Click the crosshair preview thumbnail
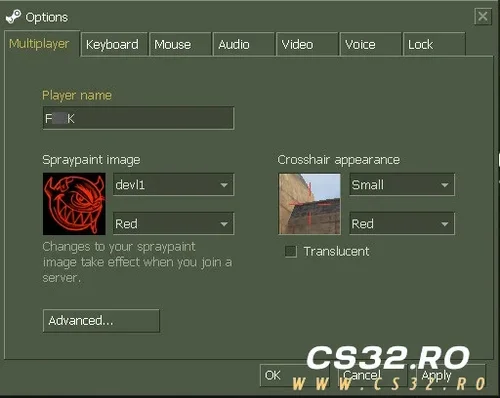This screenshot has width=500, height=398. tap(310, 204)
